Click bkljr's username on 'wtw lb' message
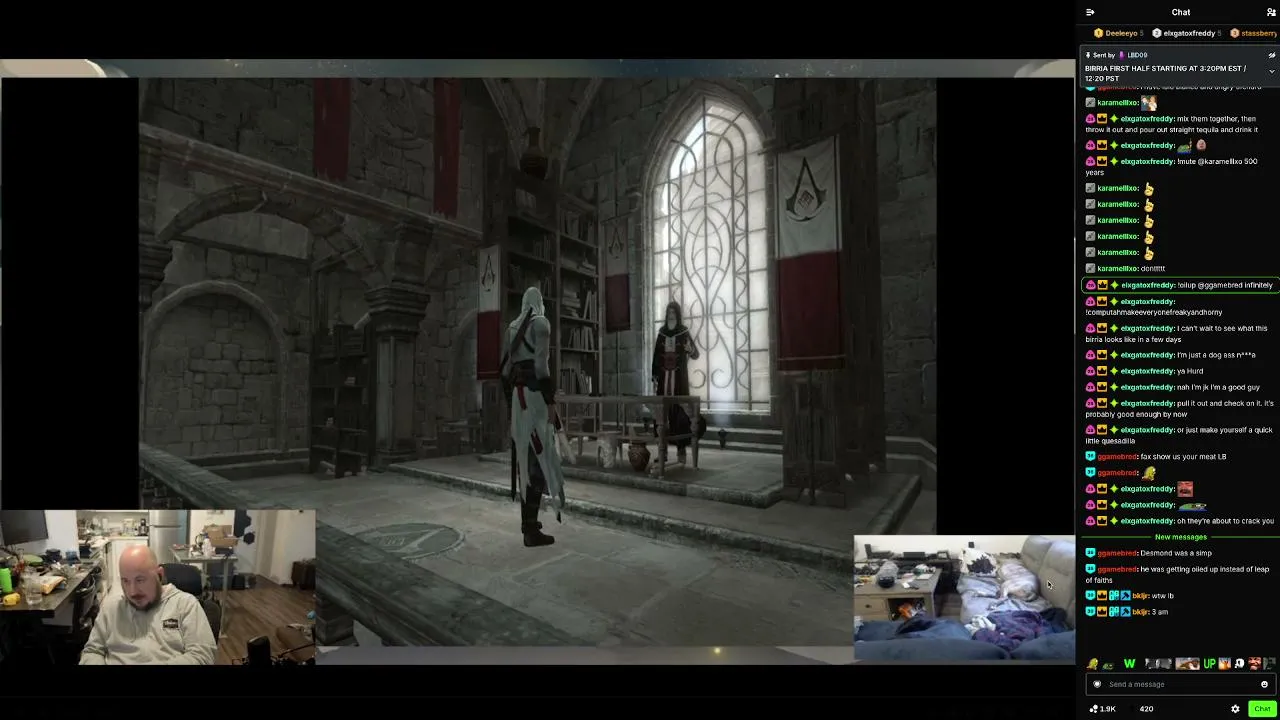 tap(1140, 596)
